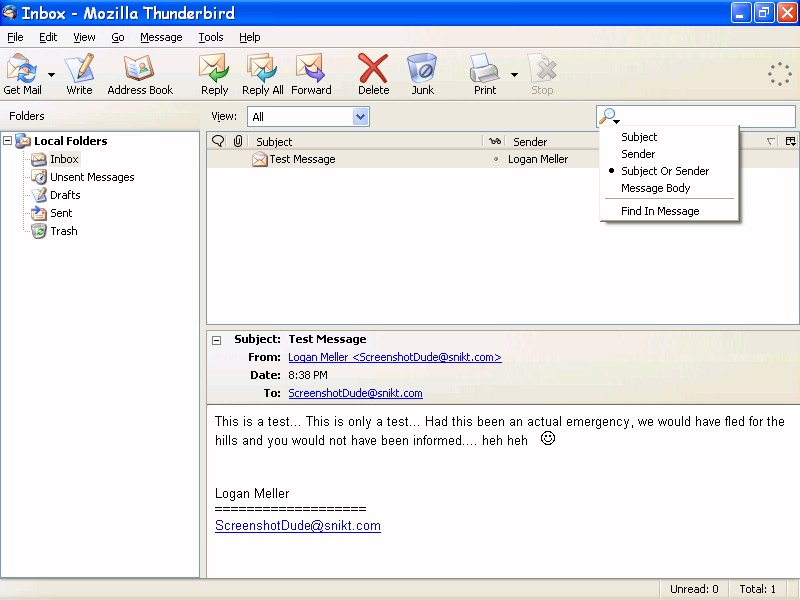The image size is (800, 600).
Task: Open the Edit menu
Action: coord(48,37)
